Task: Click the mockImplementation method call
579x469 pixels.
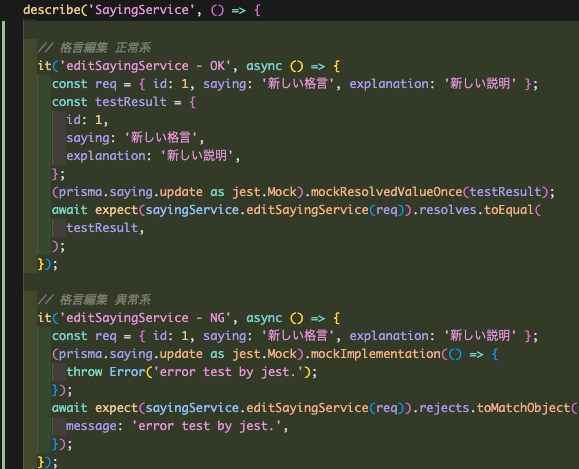Action: coord(376,354)
